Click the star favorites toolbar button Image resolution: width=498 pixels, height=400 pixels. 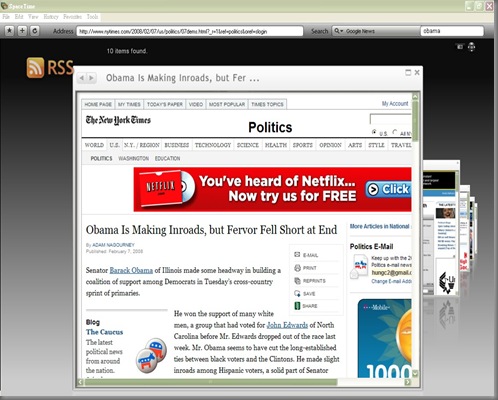(x=10, y=31)
